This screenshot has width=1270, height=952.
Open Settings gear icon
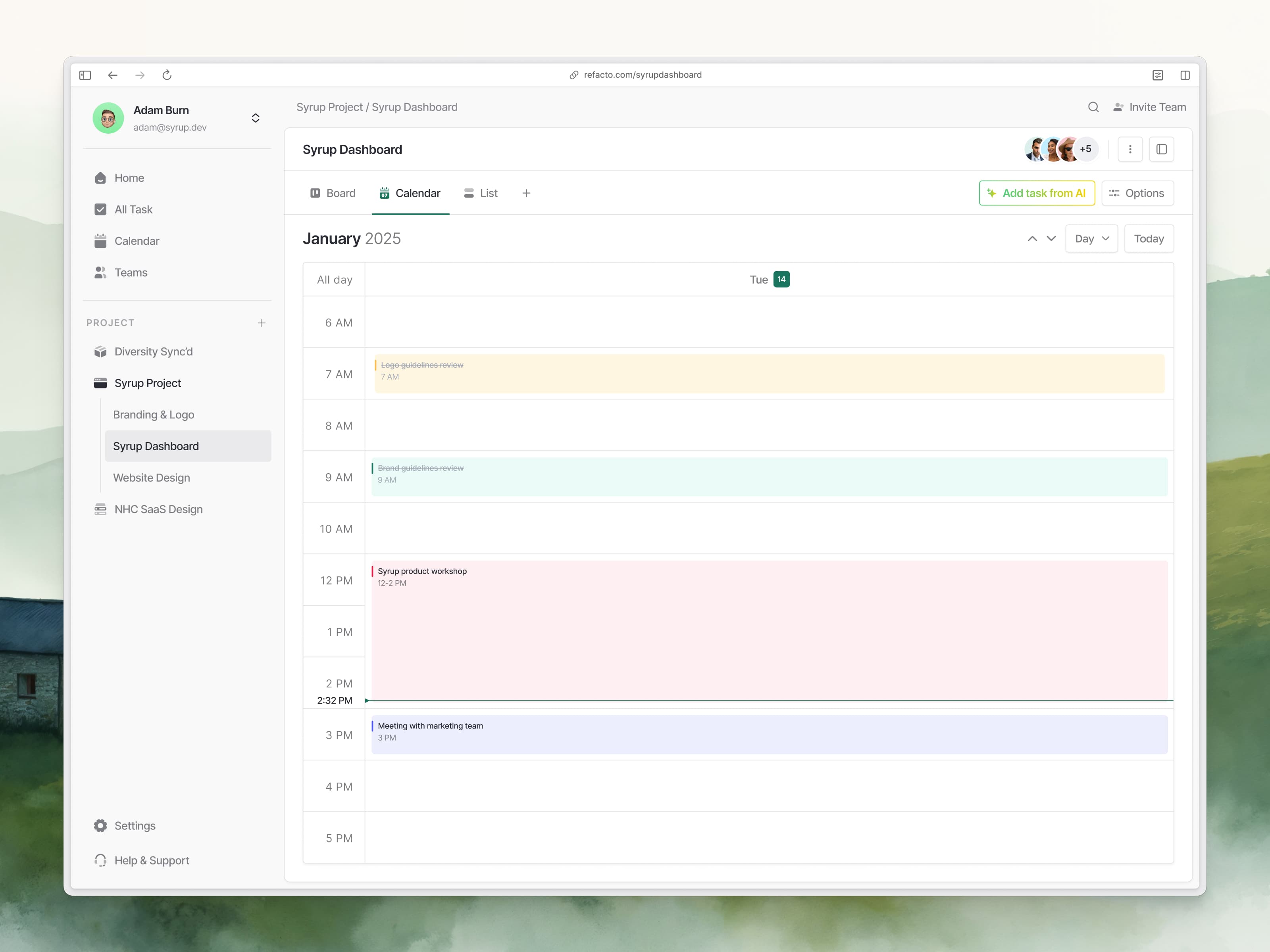100,826
